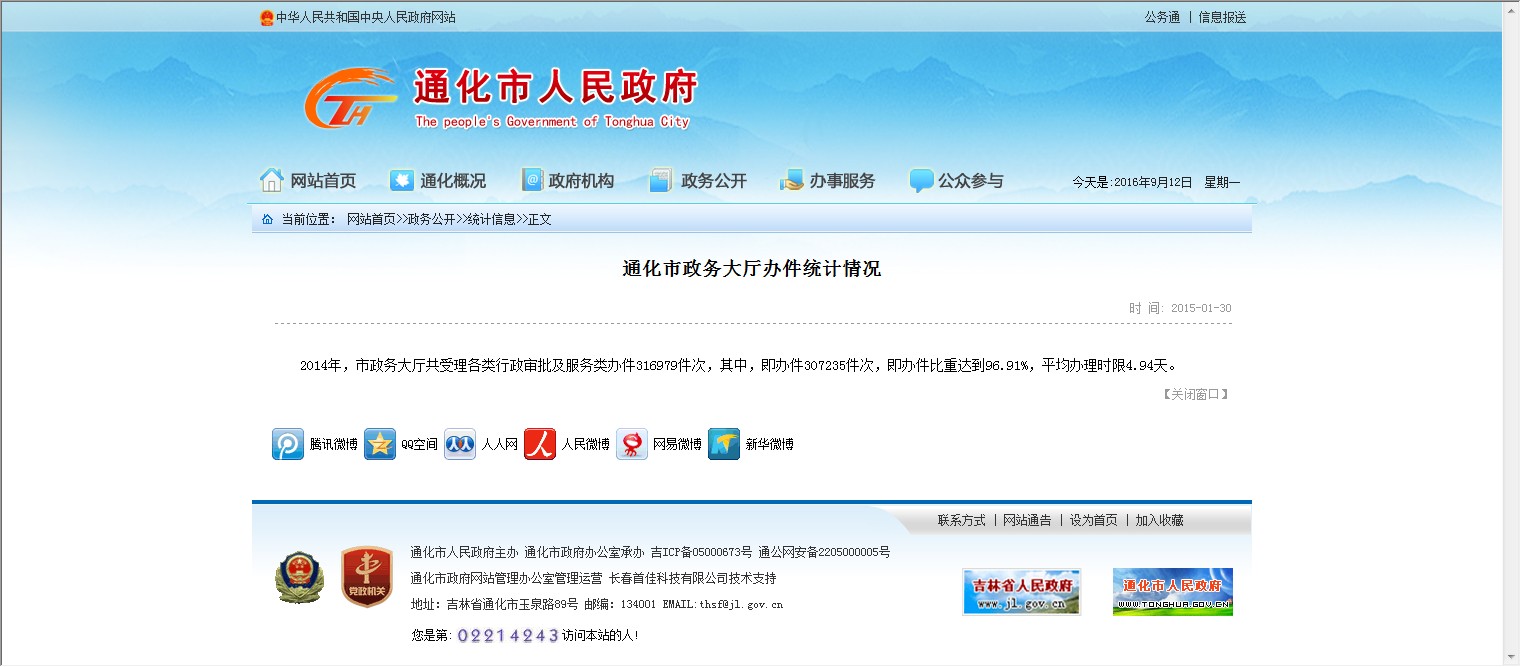Image resolution: width=1521 pixels, height=667 pixels.
Task: Open the 网站首页 navigation menu item
Action: [308, 181]
